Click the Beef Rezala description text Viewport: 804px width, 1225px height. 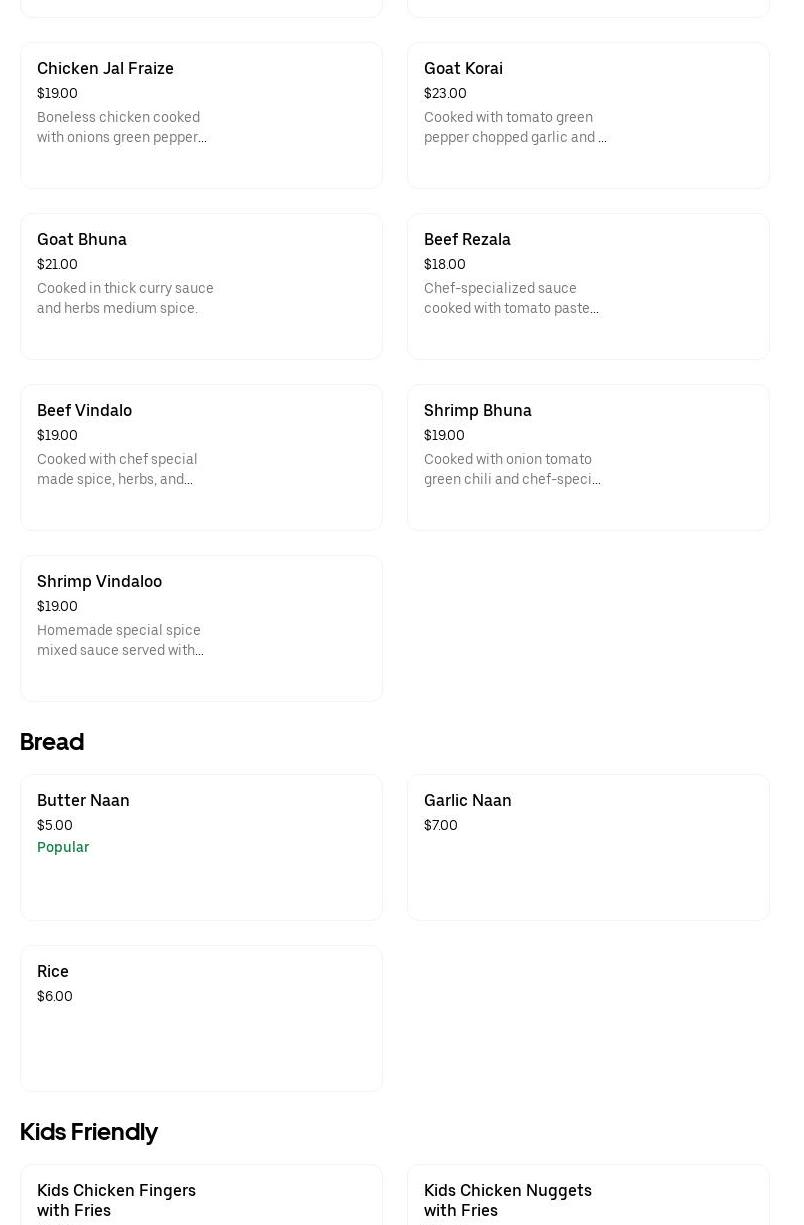click(511, 298)
